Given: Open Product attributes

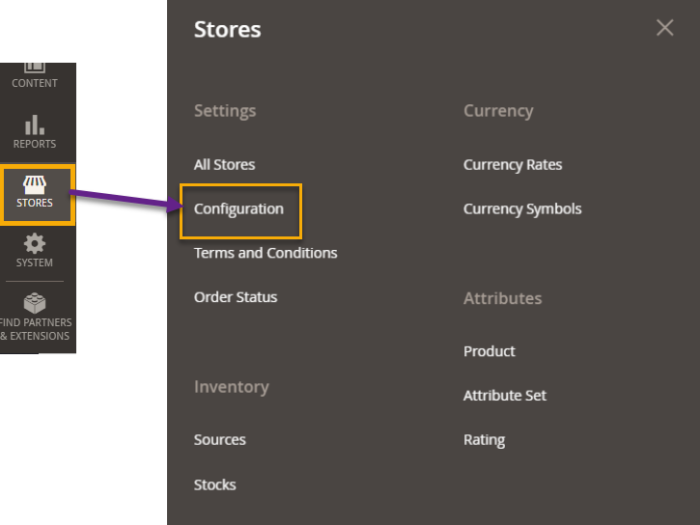Looking at the screenshot, I should coord(489,352).
